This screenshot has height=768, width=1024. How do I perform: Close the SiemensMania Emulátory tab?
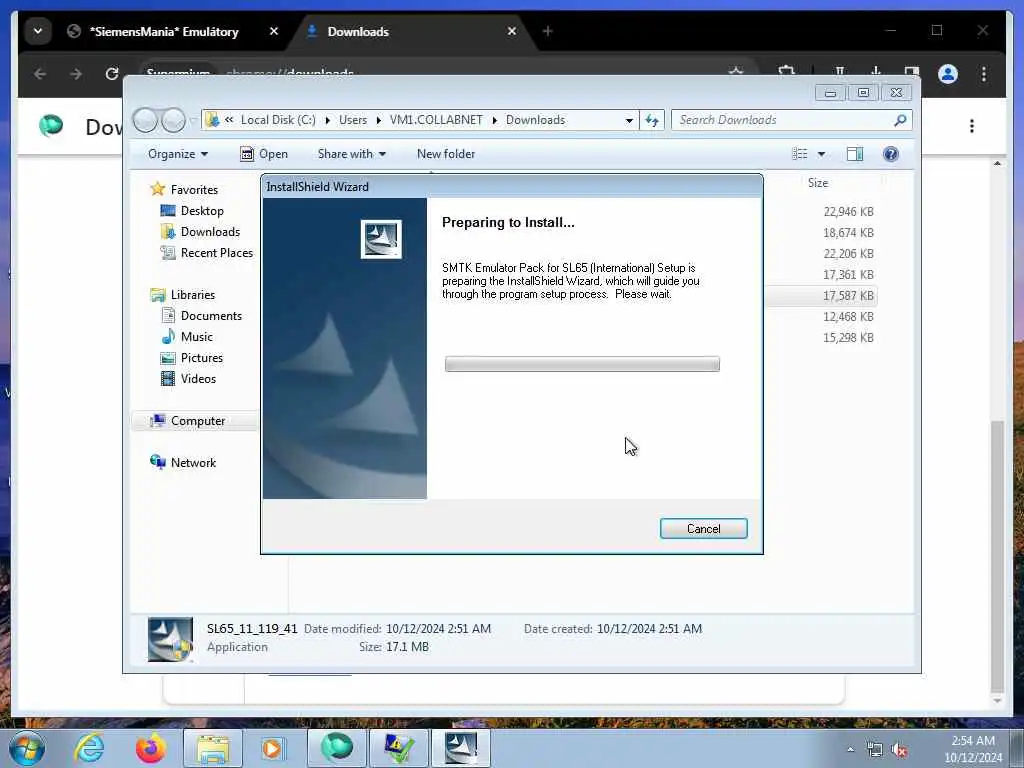click(274, 31)
